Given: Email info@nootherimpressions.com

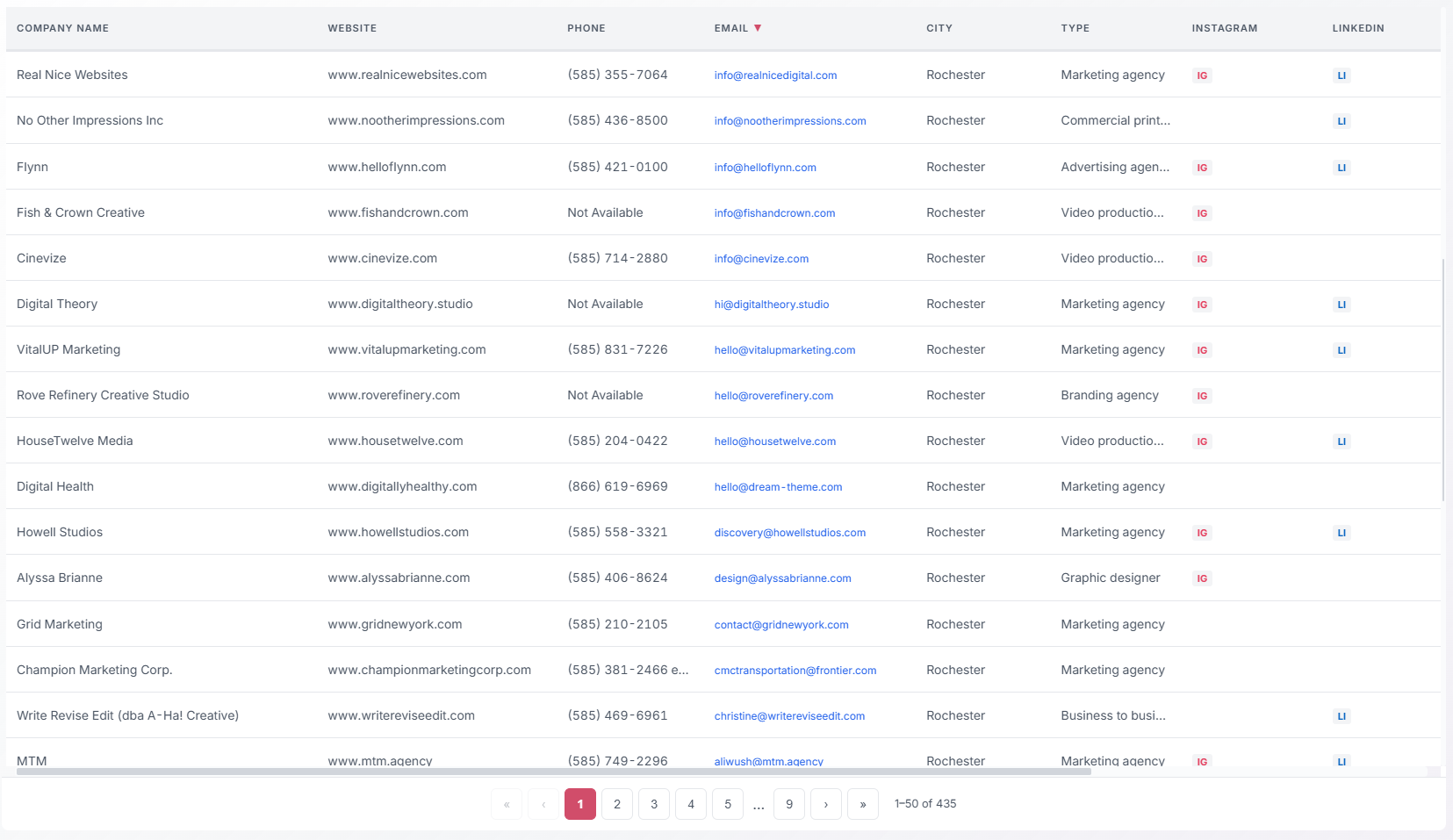Looking at the screenshot, I should (790, 121).
